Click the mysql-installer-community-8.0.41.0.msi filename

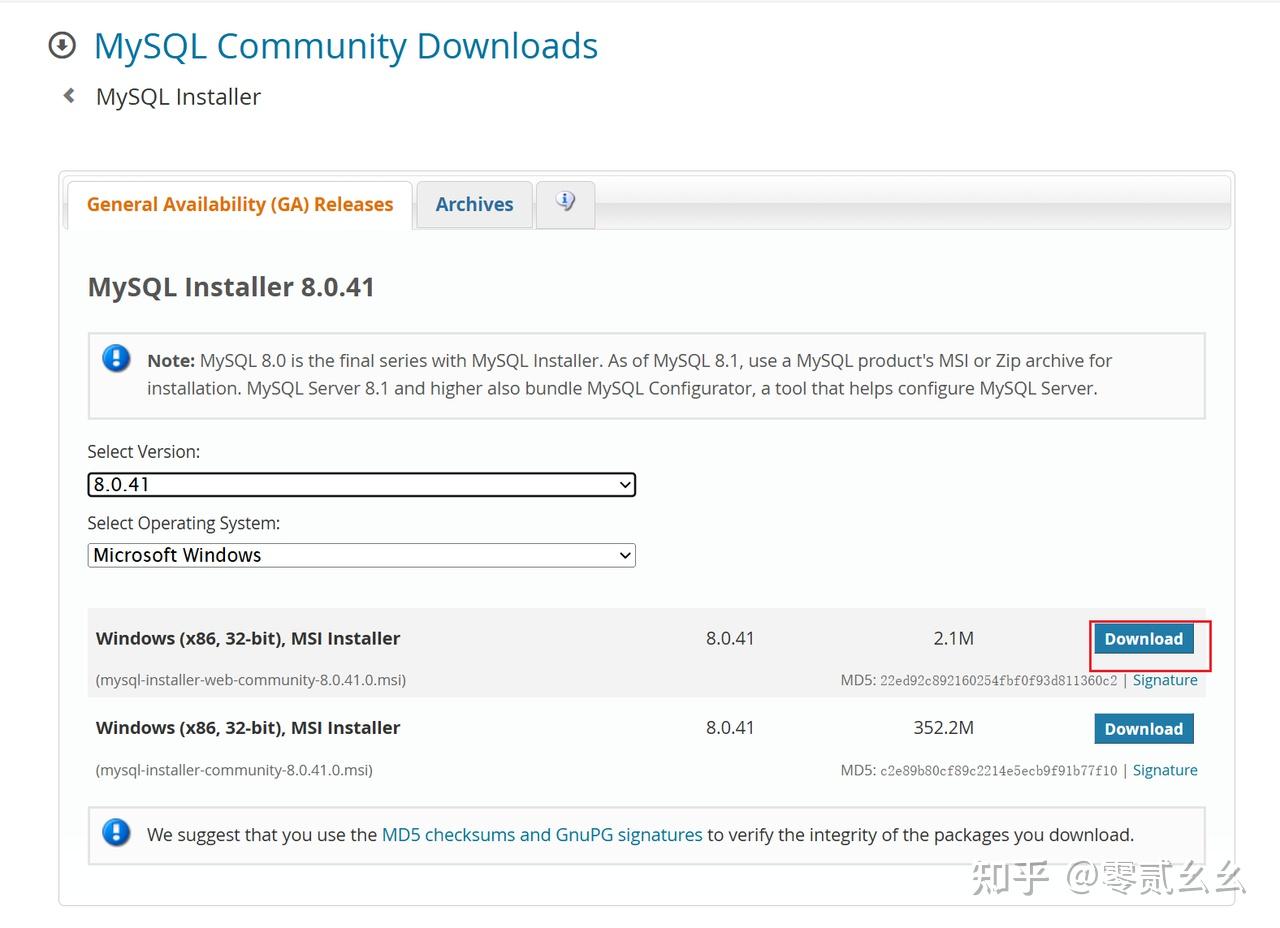tap(234, 770)
